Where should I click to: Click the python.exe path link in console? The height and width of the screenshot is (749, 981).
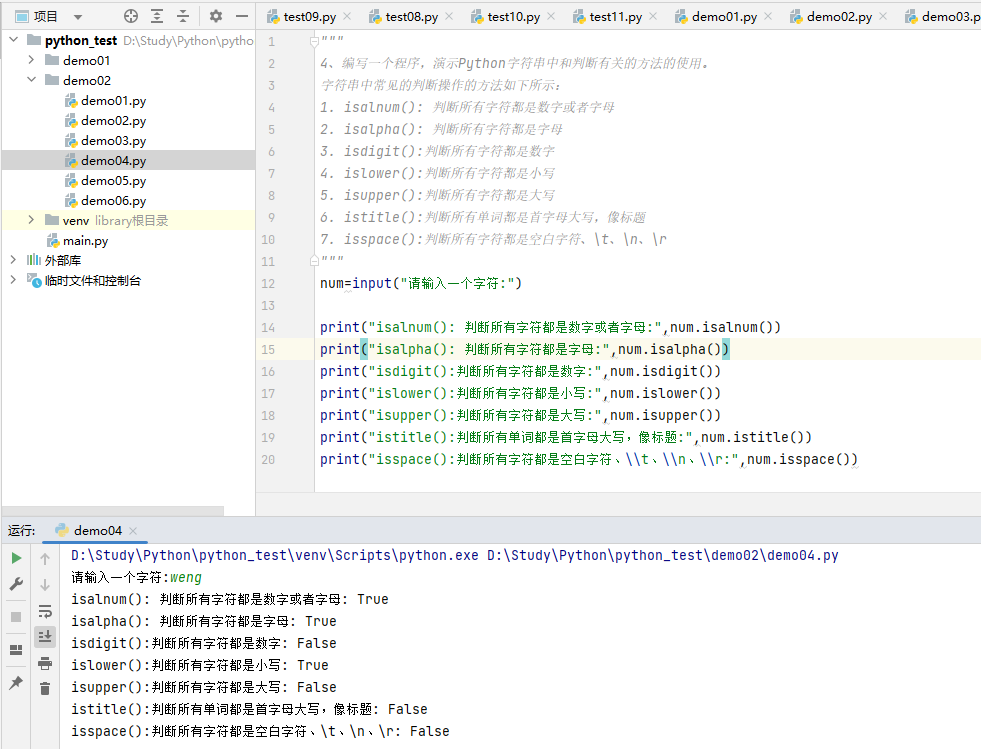pos(275,556)
